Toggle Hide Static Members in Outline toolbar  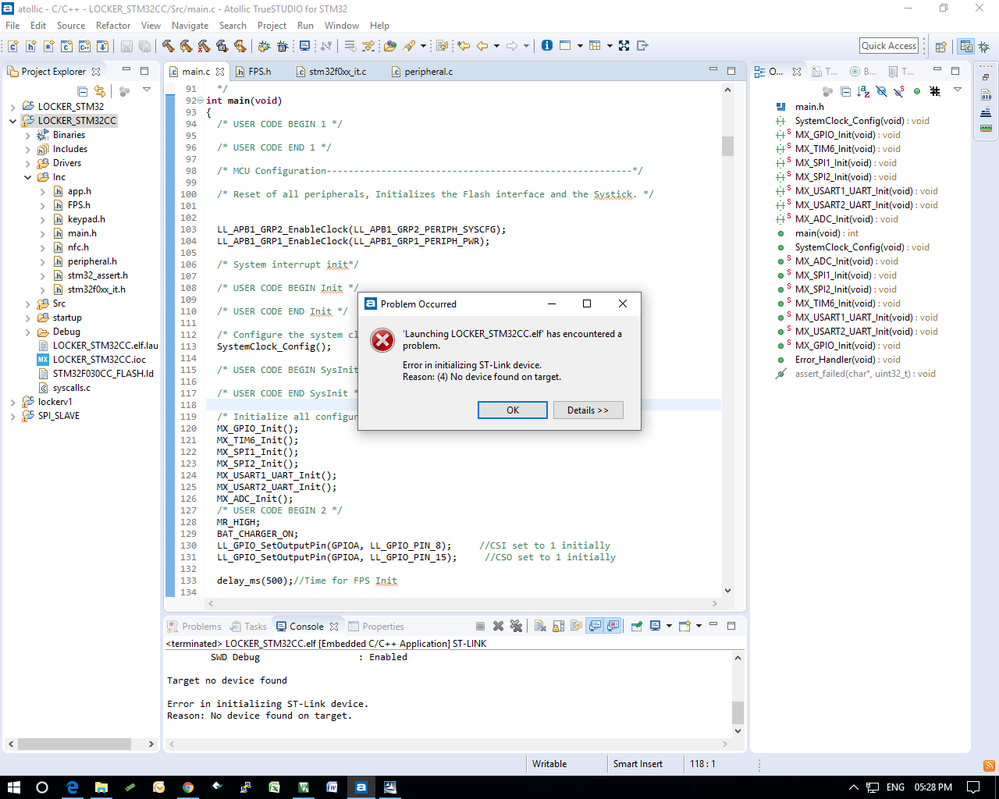pyautogui.click(x=899, y=91)
